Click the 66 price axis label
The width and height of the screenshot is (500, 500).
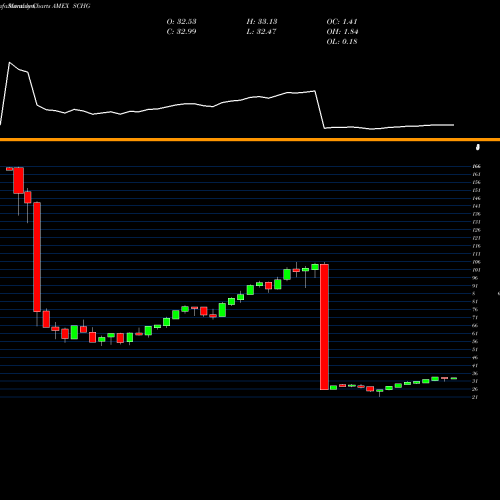pos(475,326)
